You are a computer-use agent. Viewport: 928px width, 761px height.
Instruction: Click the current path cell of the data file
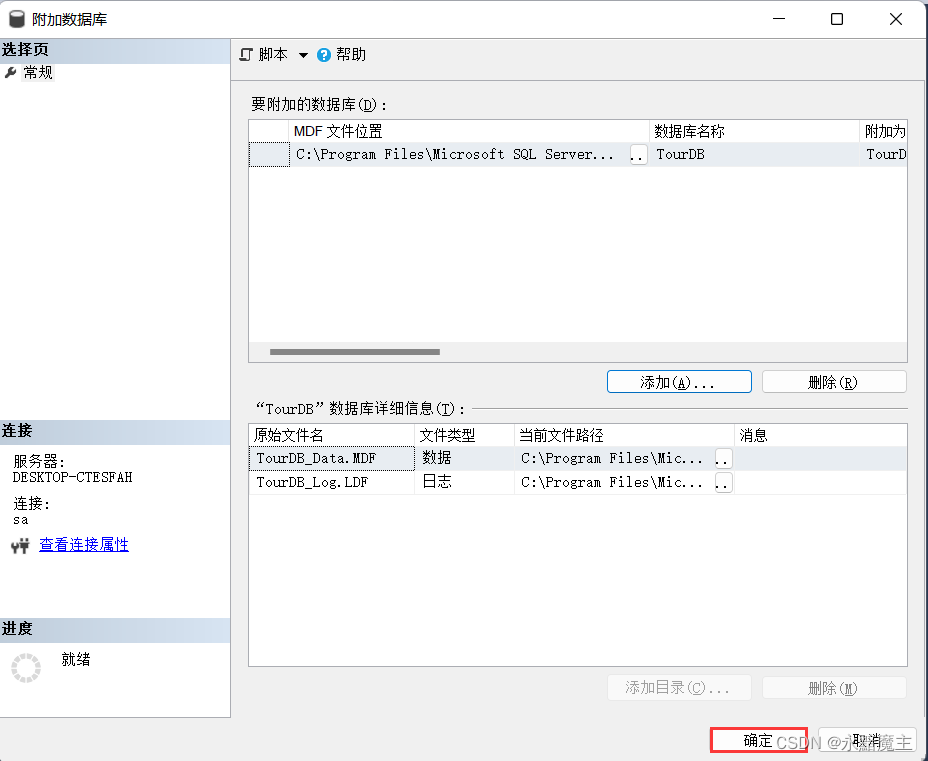[615, 459]
